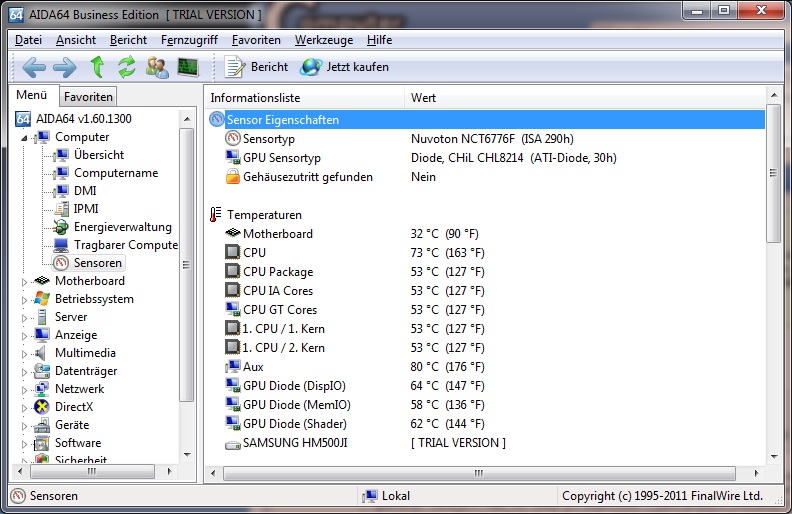This screenshot has width=792, height=514.
Task: Select Übersicht in the tree
Action: 98,155
